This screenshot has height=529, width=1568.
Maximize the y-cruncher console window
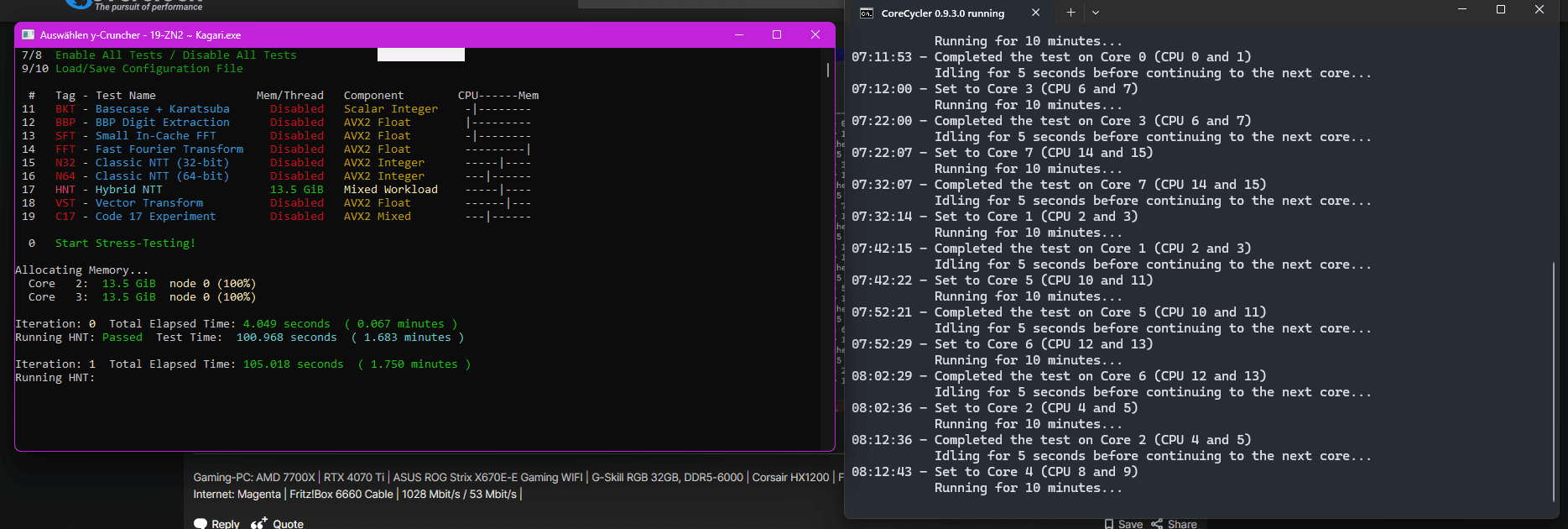coord(777,34)
